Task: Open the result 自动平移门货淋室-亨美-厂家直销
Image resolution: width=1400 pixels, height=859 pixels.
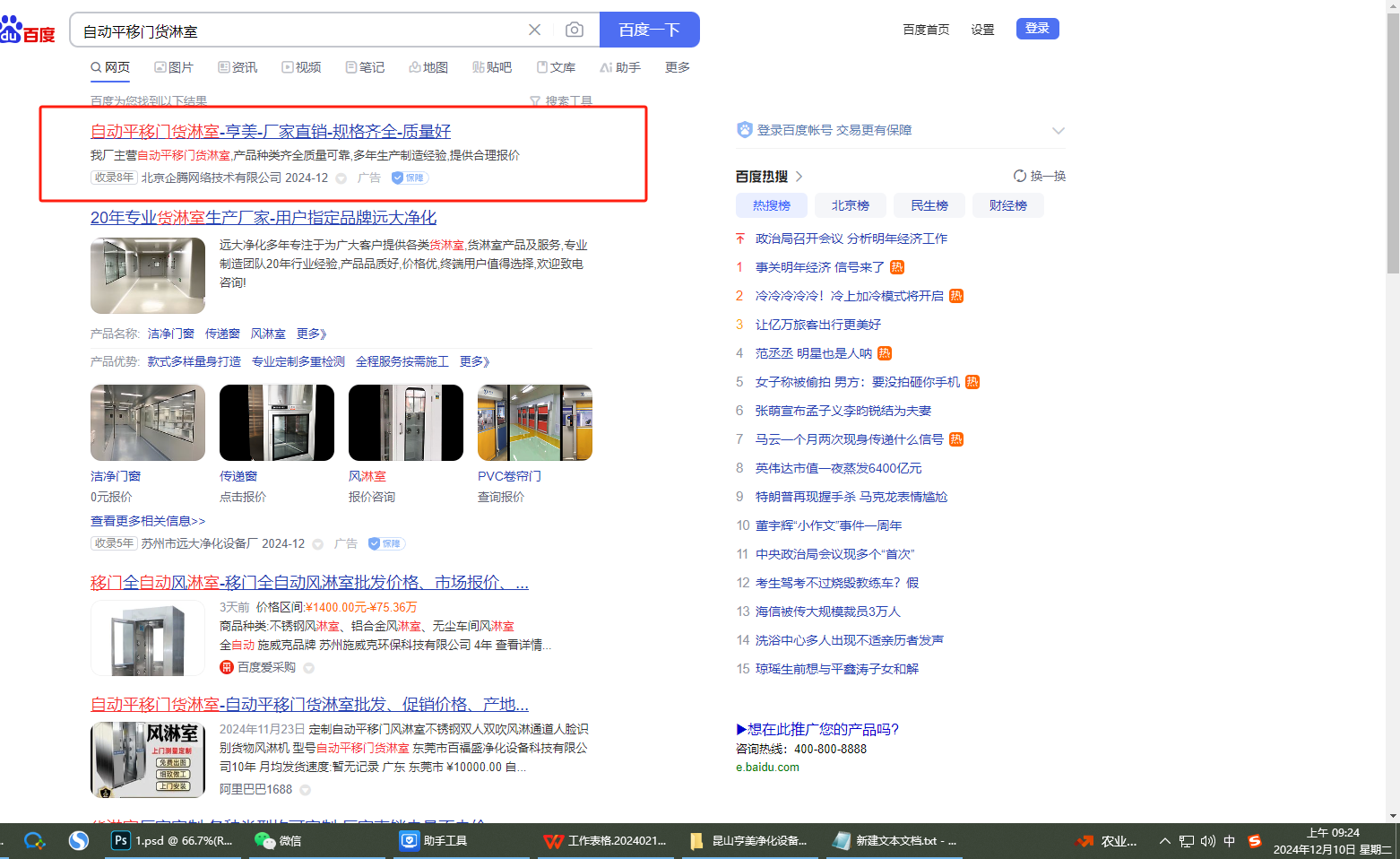Action: click(x=271, y=131)
